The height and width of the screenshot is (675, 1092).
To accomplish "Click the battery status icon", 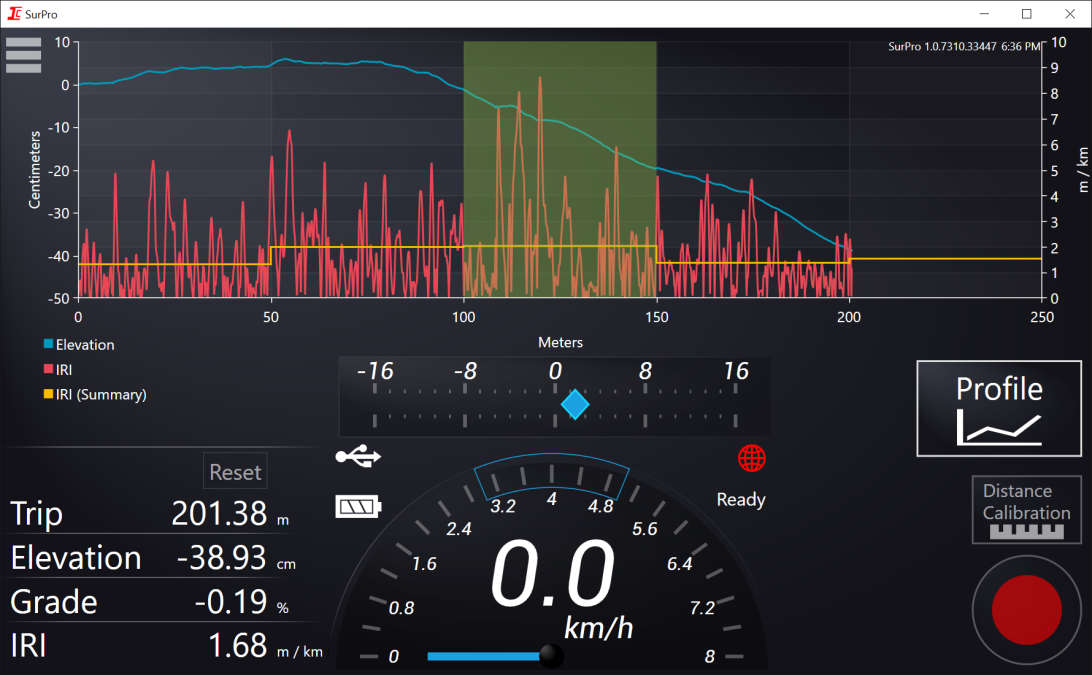I will pos(358,507).
